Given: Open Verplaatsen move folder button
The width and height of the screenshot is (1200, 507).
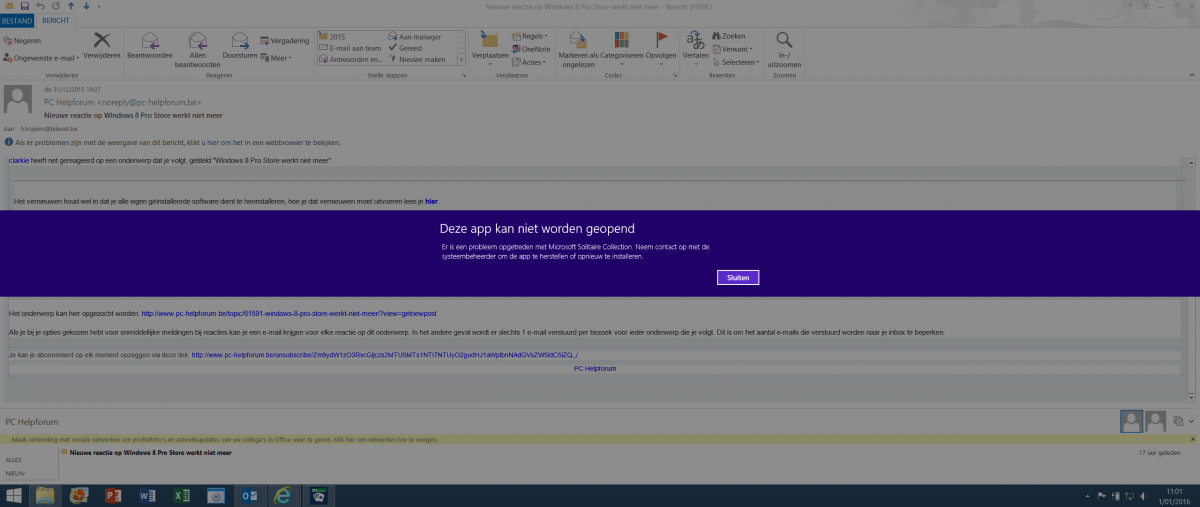Looking at the screenshot, I should 489,47.
